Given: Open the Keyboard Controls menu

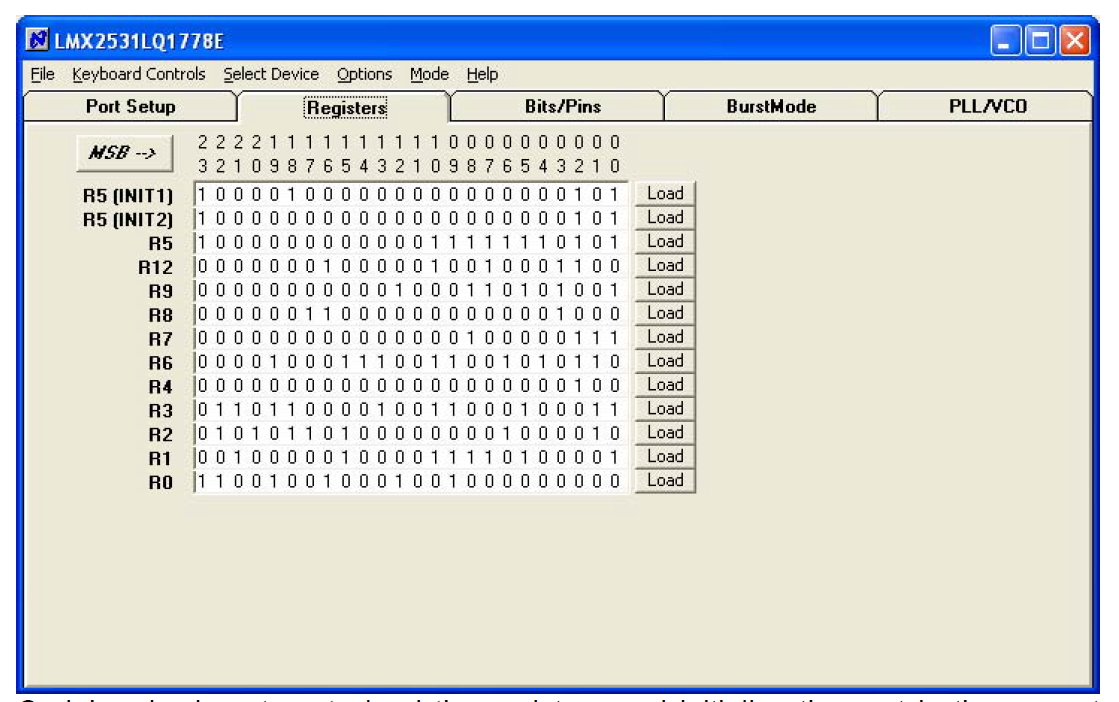Looking at the screenshot, I should point(138,74).
